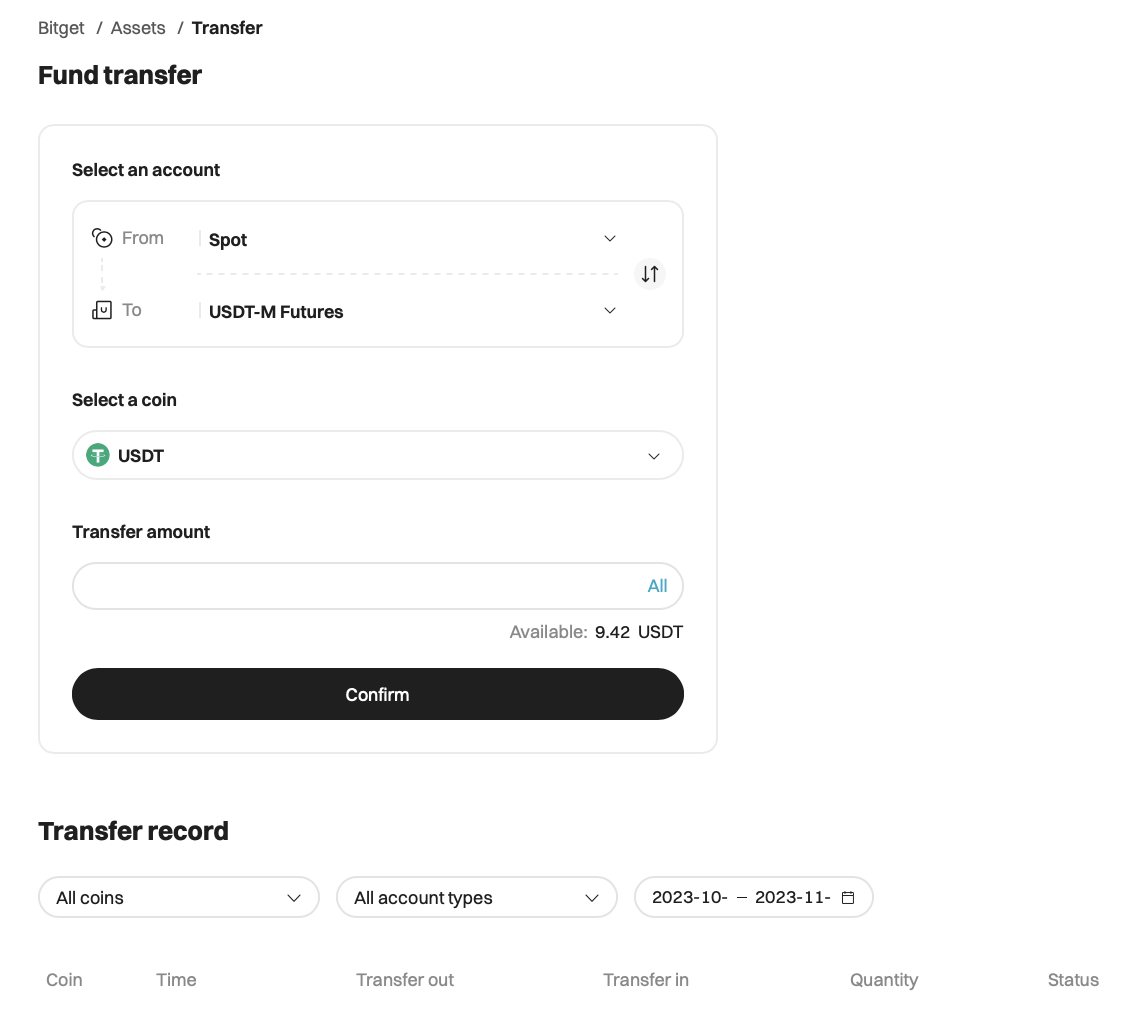
Task: Click the 2023-11 end date field
Action: tap(792, 898)
